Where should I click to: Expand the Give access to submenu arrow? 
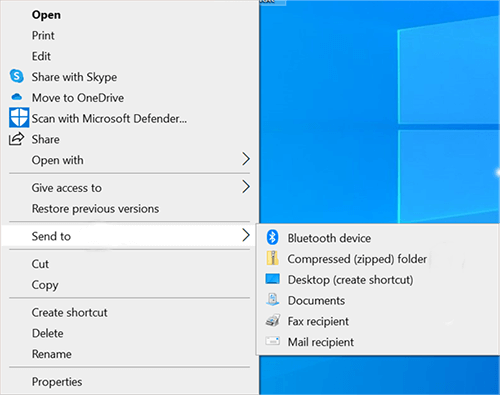click(246, 187)
